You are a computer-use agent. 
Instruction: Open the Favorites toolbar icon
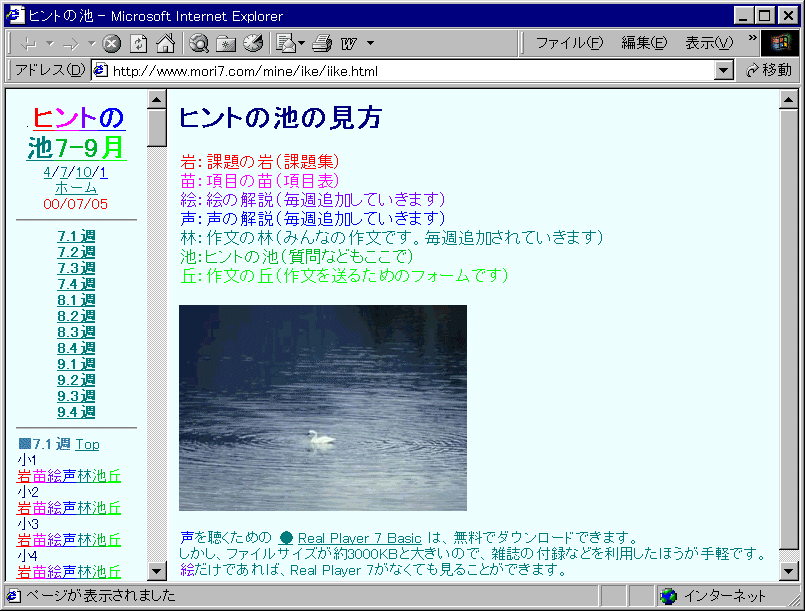tap(226, 43)
